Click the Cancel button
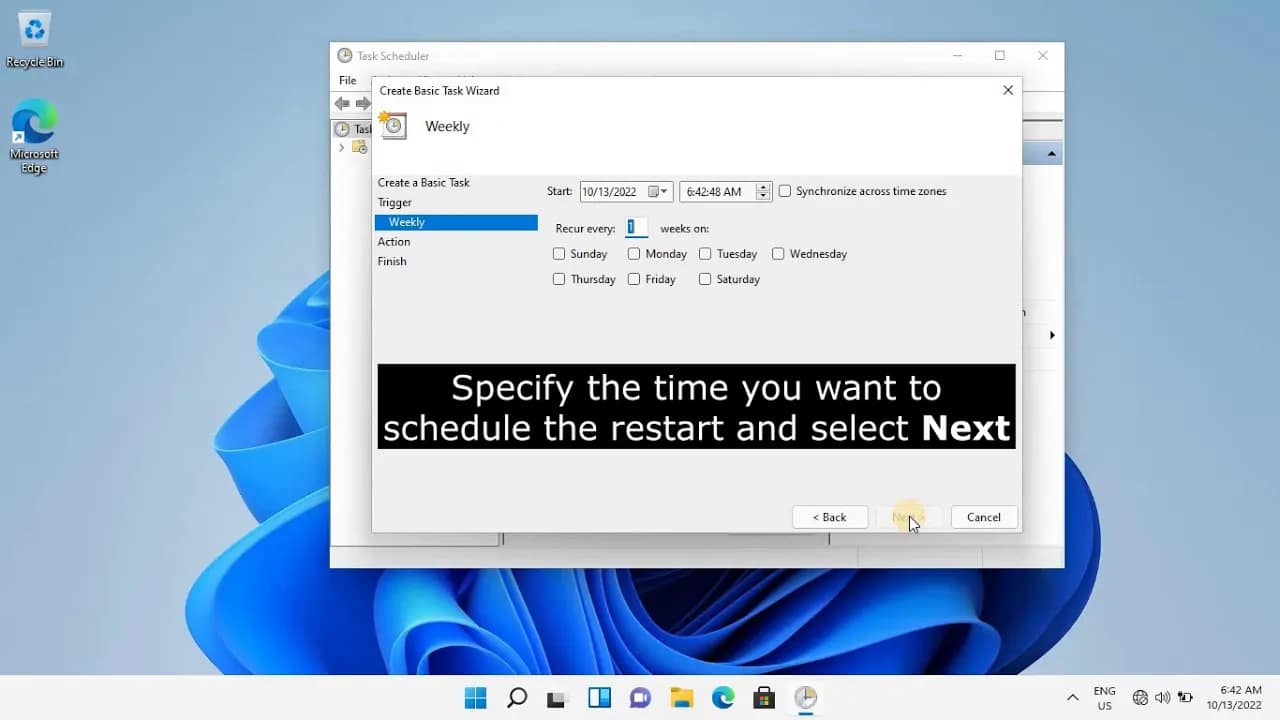This screenshot has height=720, width=1280. 983,517
